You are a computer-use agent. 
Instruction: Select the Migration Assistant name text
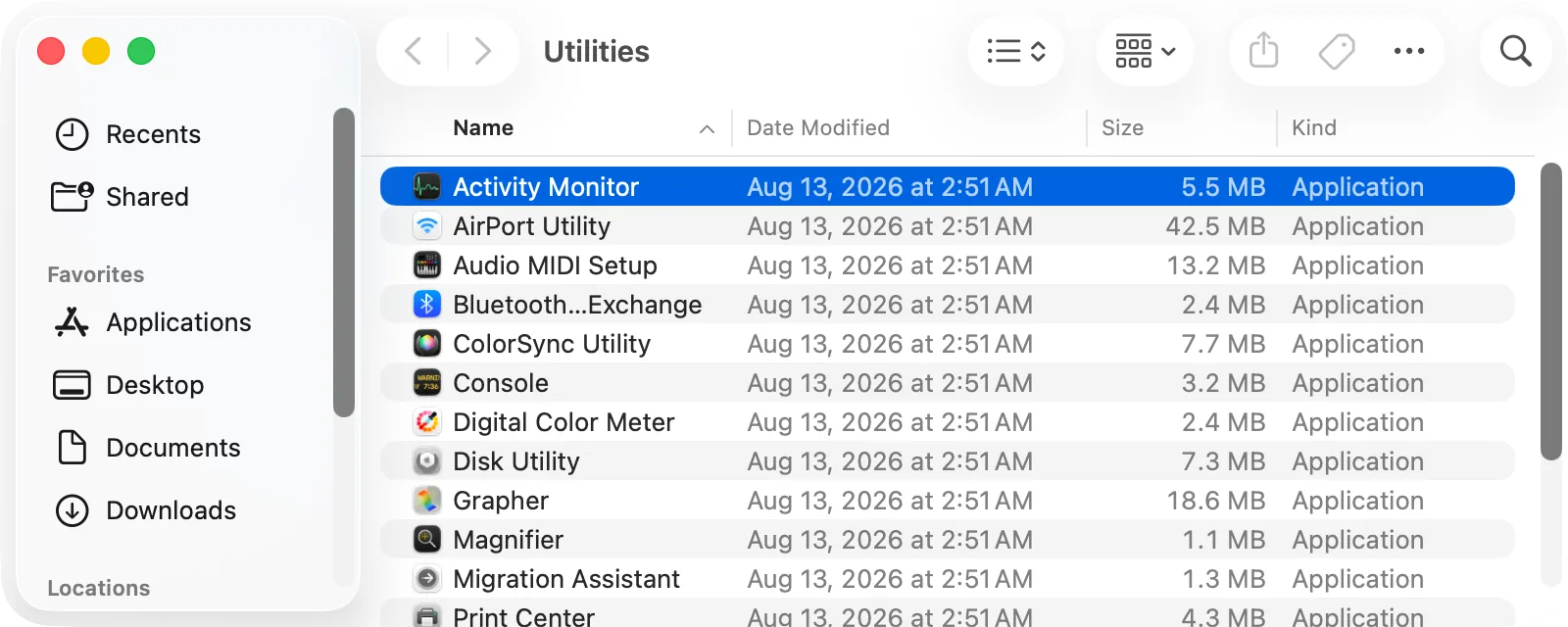(x=566, y=578)
